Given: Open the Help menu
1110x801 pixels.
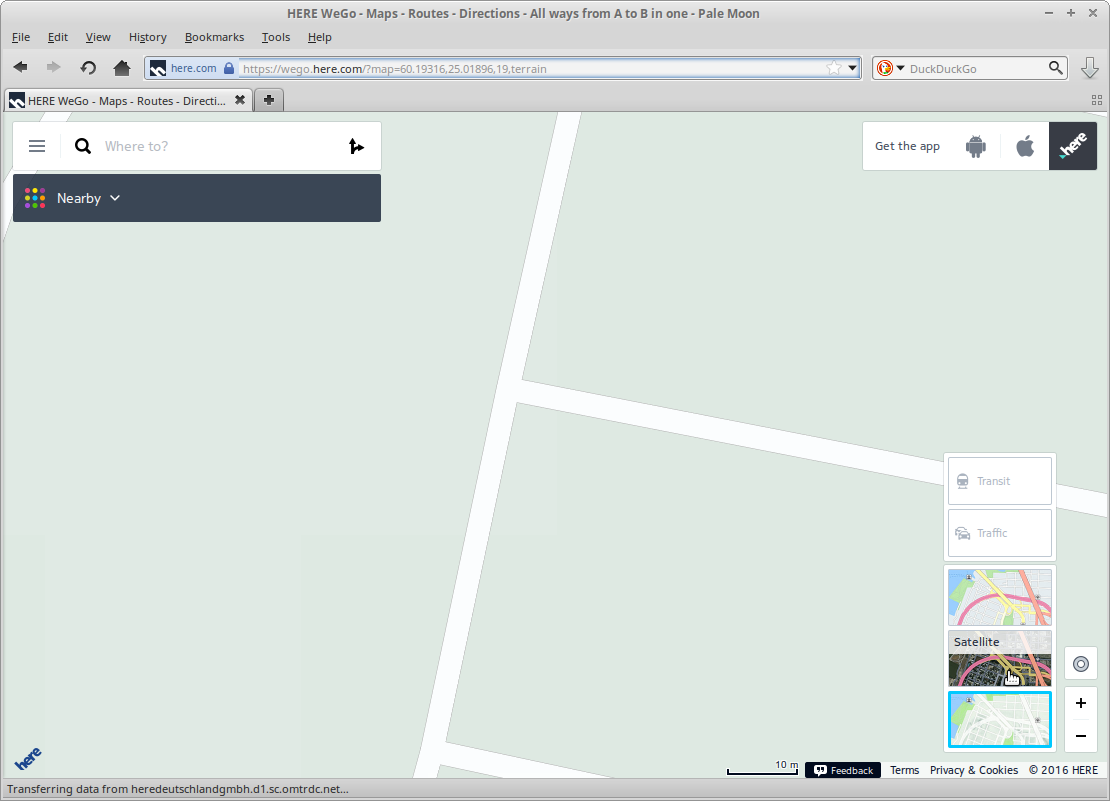Looking at the screenshot, I should [319, 37].
